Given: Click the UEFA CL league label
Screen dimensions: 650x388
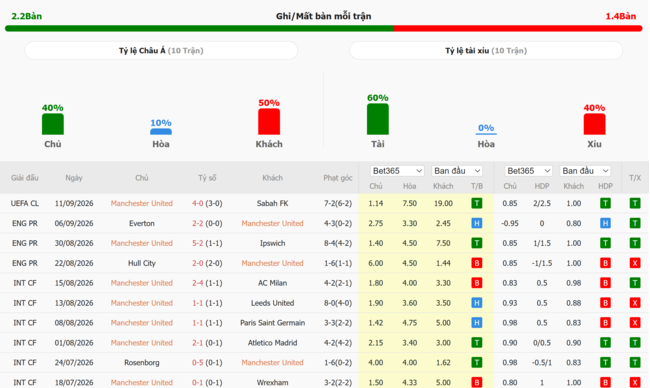Looking at the screenshot, I should (x=24, y=204).
